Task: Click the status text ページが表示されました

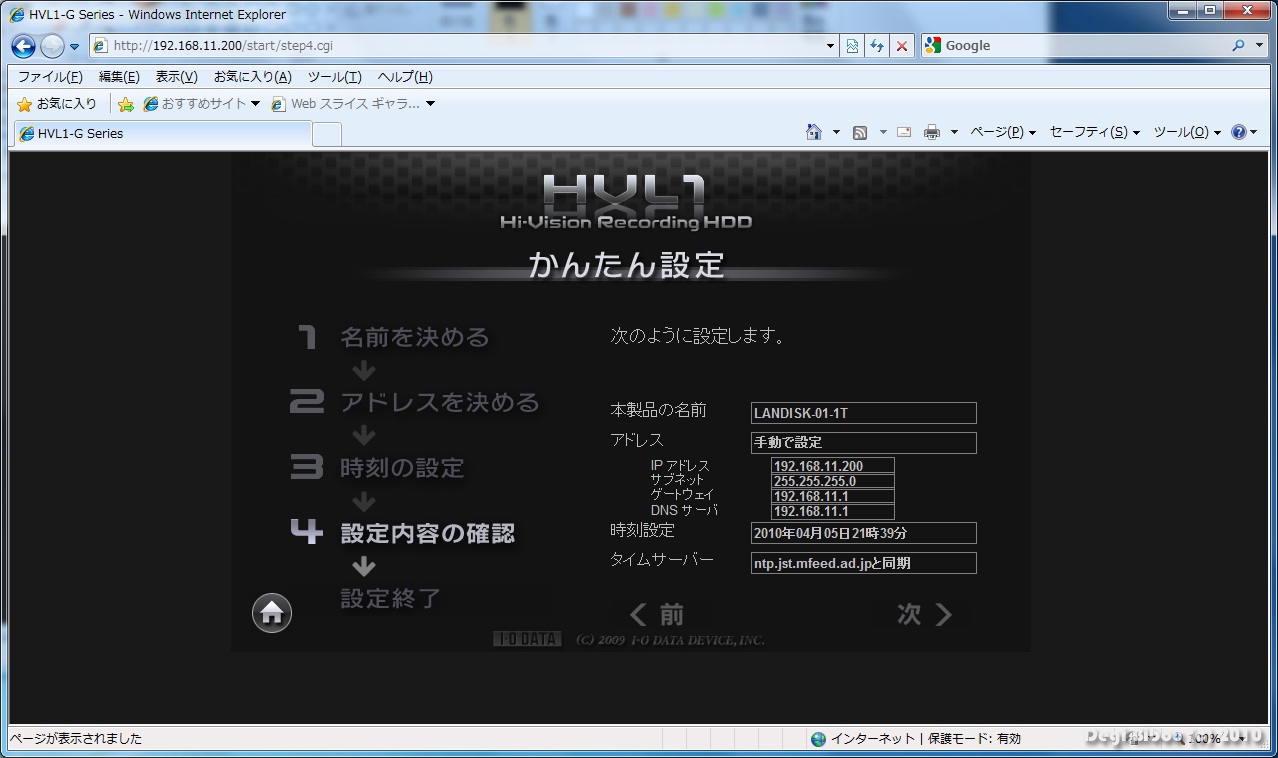Action: click(76, 739)
